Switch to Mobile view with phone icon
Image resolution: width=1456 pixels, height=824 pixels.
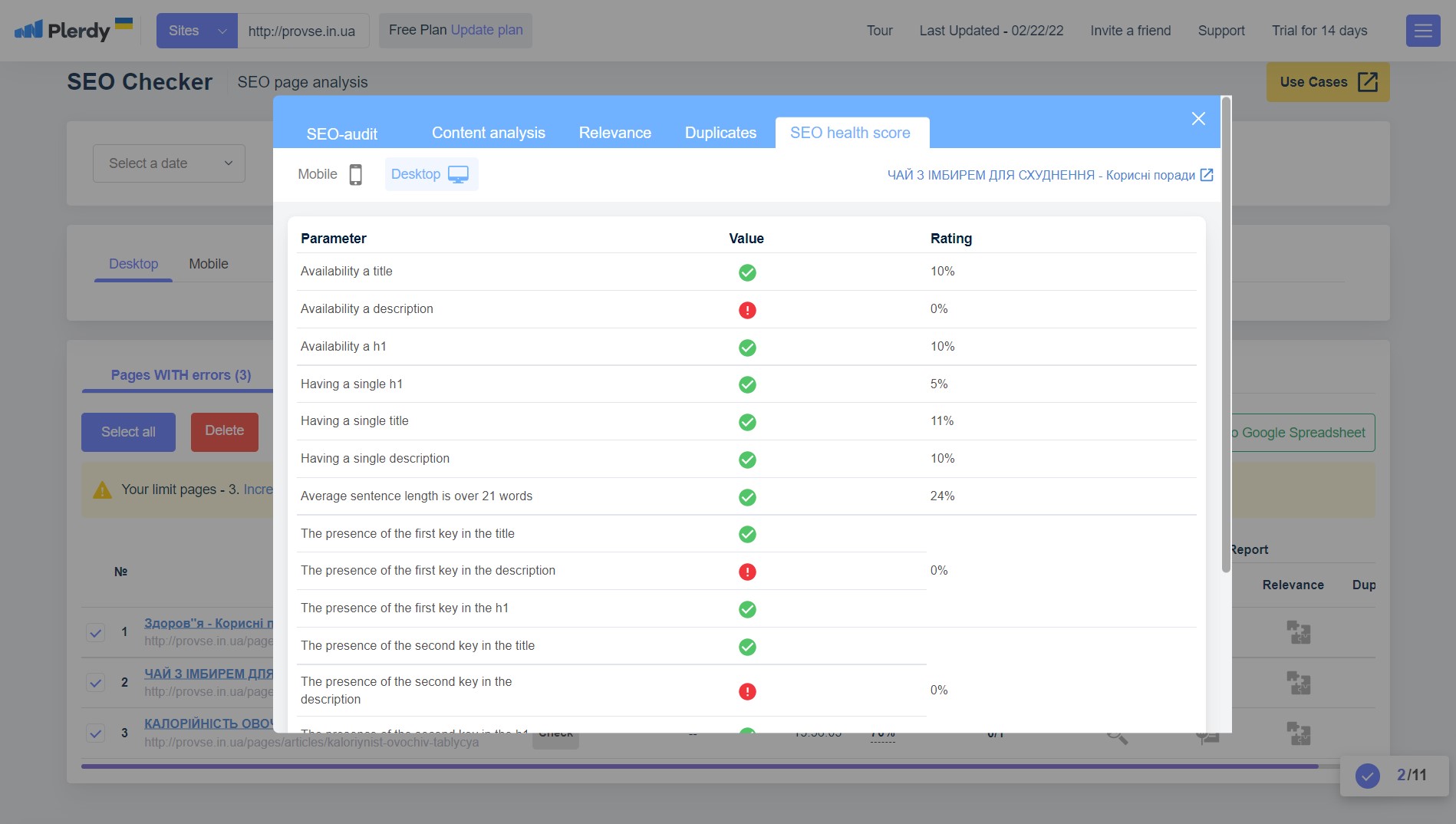click(x=355, y=175)
